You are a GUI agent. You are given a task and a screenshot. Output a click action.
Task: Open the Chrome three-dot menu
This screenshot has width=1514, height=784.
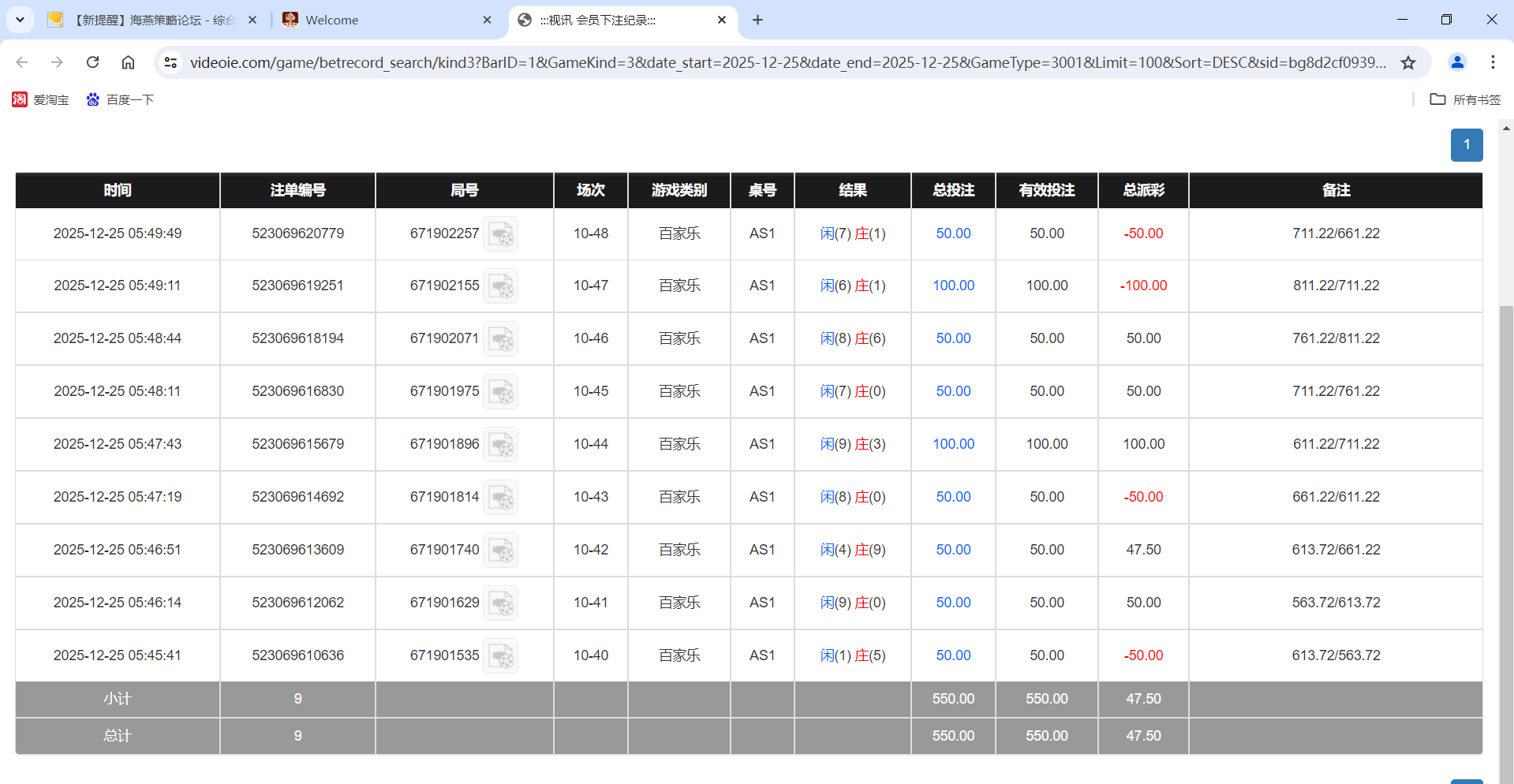click(1493, 62)
